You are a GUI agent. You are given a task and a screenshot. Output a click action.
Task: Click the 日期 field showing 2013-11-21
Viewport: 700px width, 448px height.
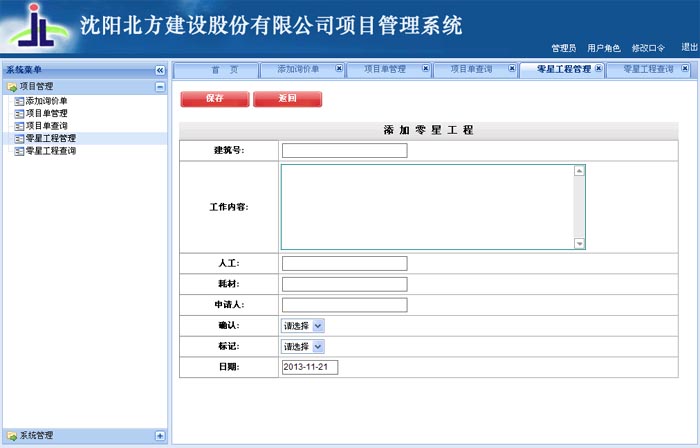pos(310,367)
